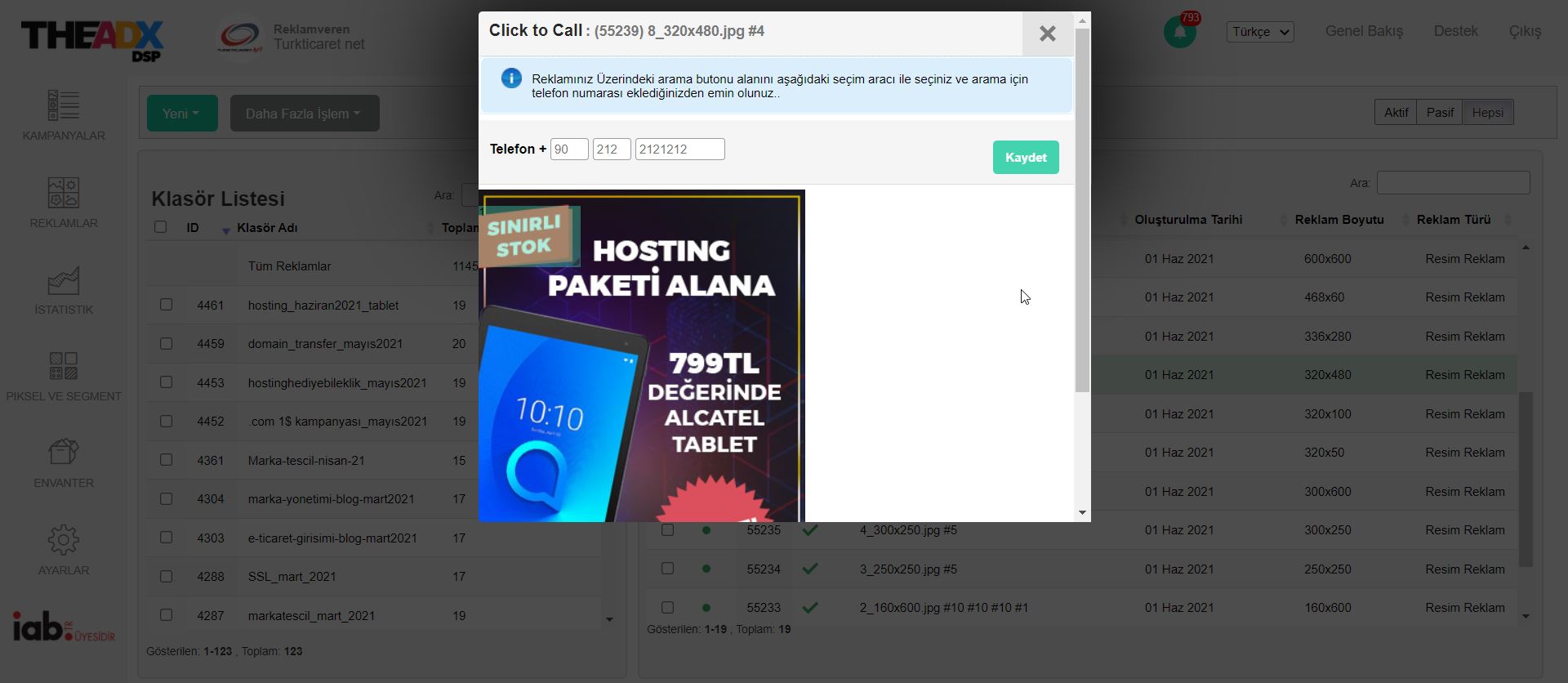Check folder 4304 marka-yonetimi-blog-mart2021
1568x683 pixels.
point(167,498)
